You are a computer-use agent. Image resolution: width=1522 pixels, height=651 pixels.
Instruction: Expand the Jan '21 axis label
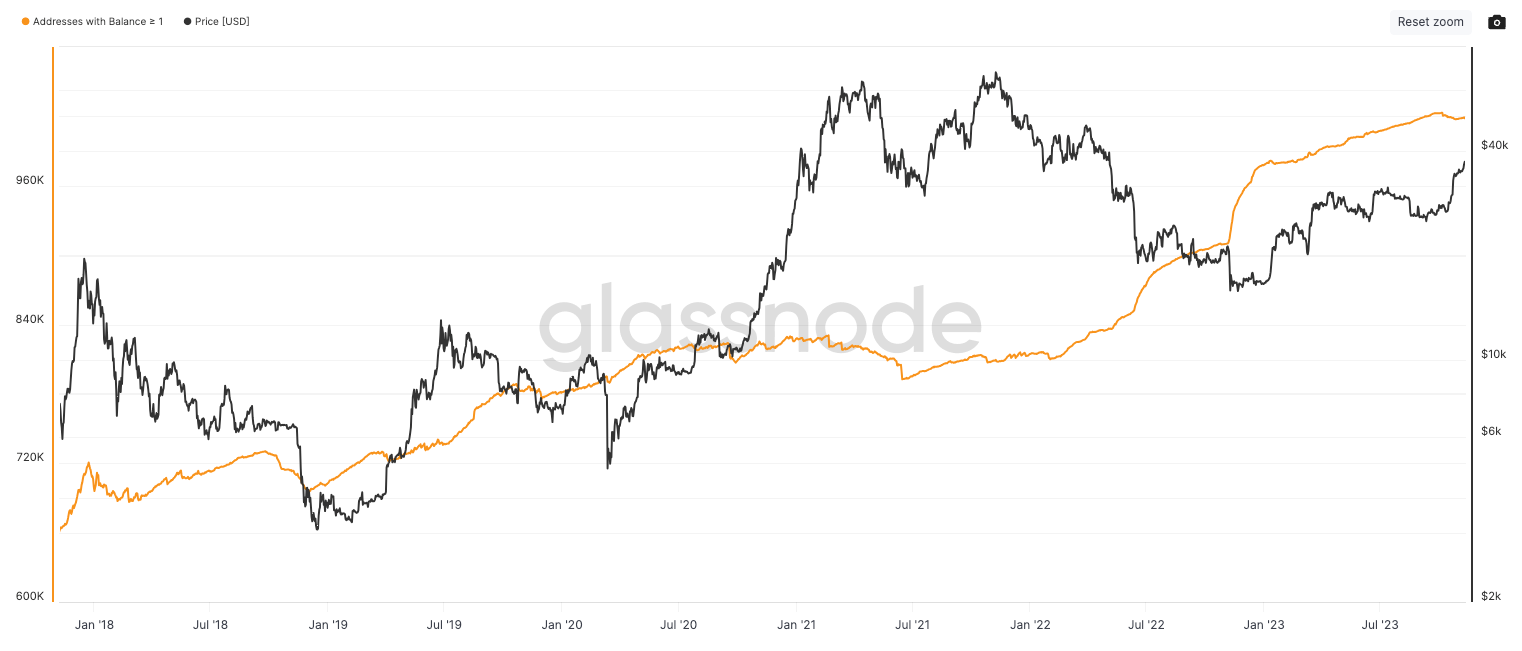[x=797, y=624]
